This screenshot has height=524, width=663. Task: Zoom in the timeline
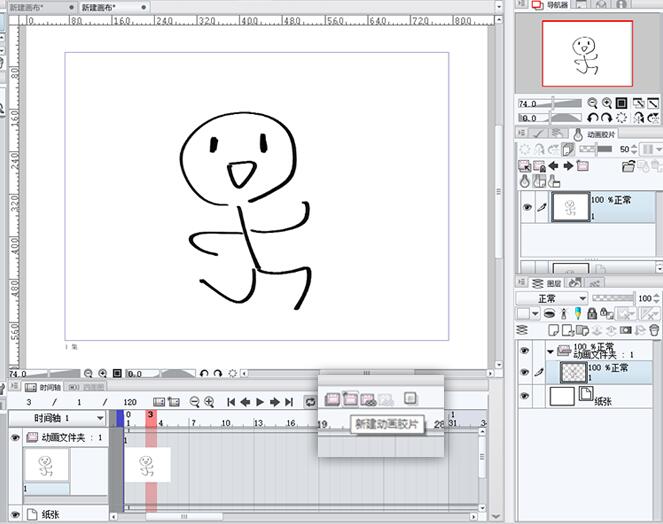pos(209,402)
